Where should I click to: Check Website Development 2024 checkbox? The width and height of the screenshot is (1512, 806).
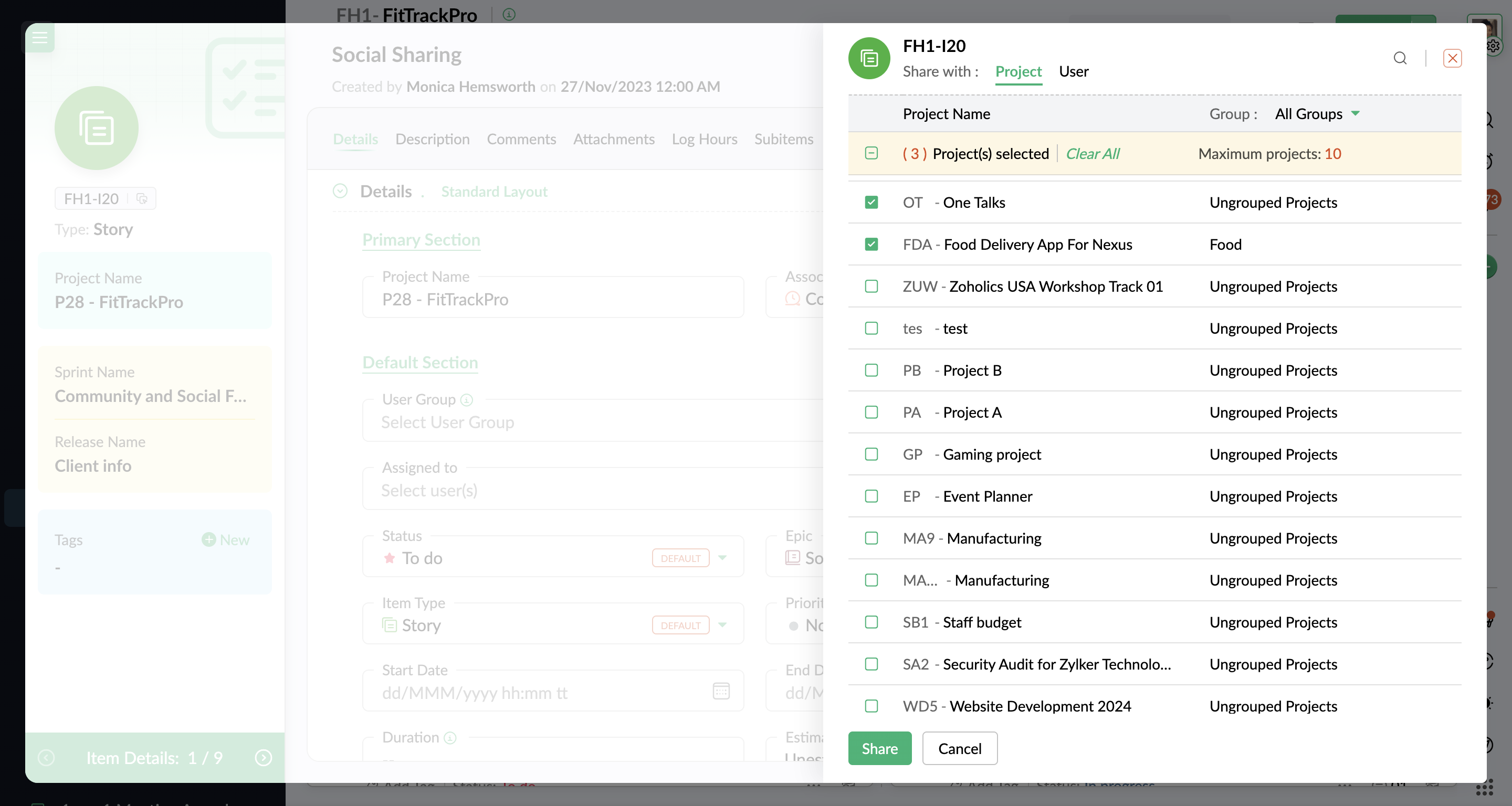coord(871,706)
